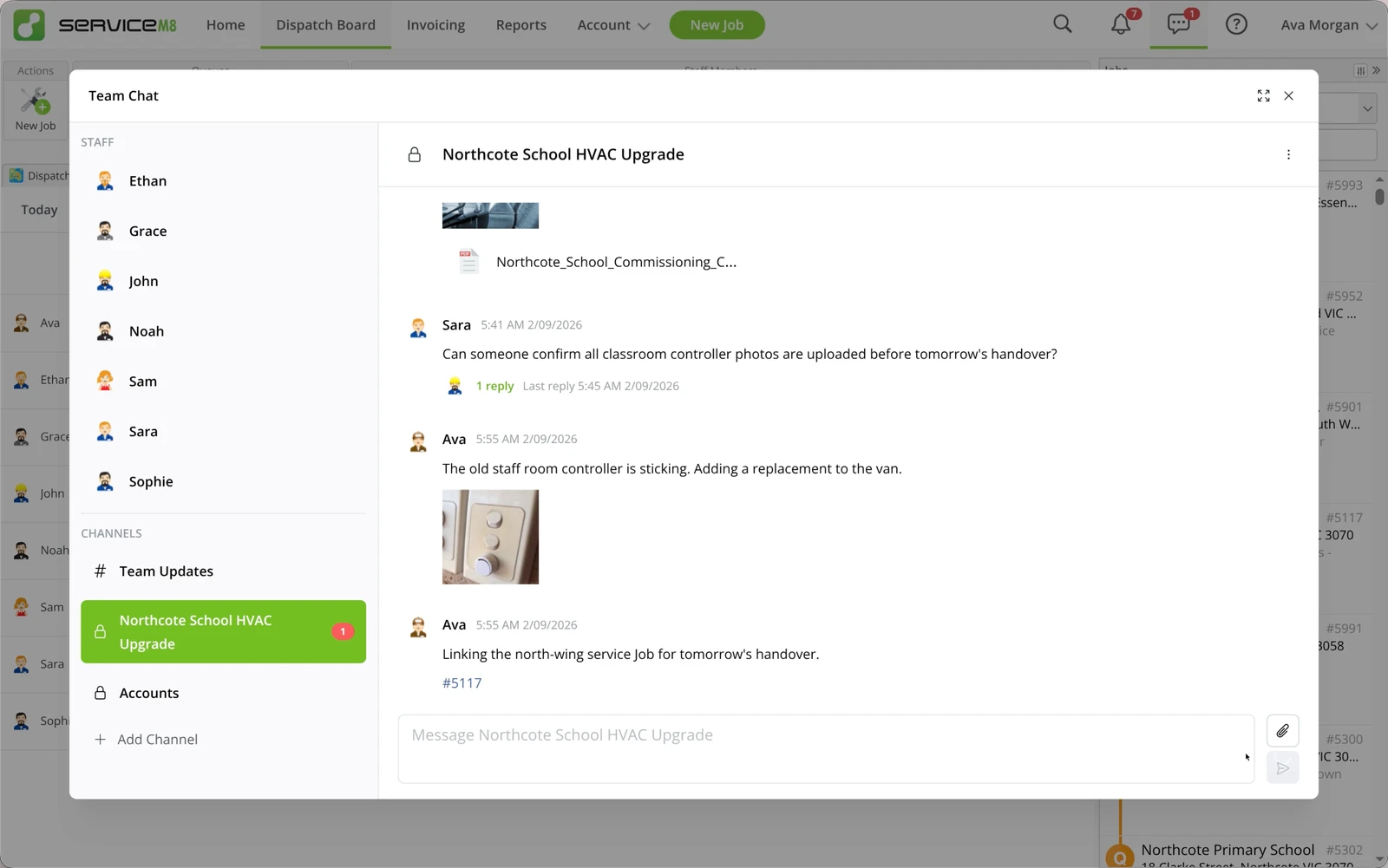The width and height of the screenshot is (1388, 868).
Task: Close the Team Chat dialog
Action: point(1288,95)
